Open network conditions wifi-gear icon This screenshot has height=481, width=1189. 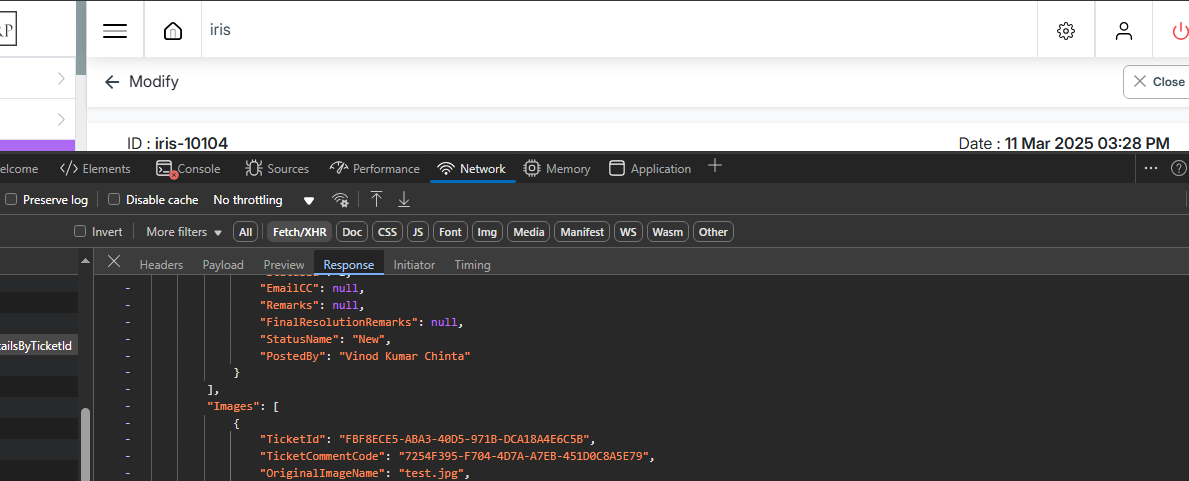pyautogui.click(x=341, y=200)
